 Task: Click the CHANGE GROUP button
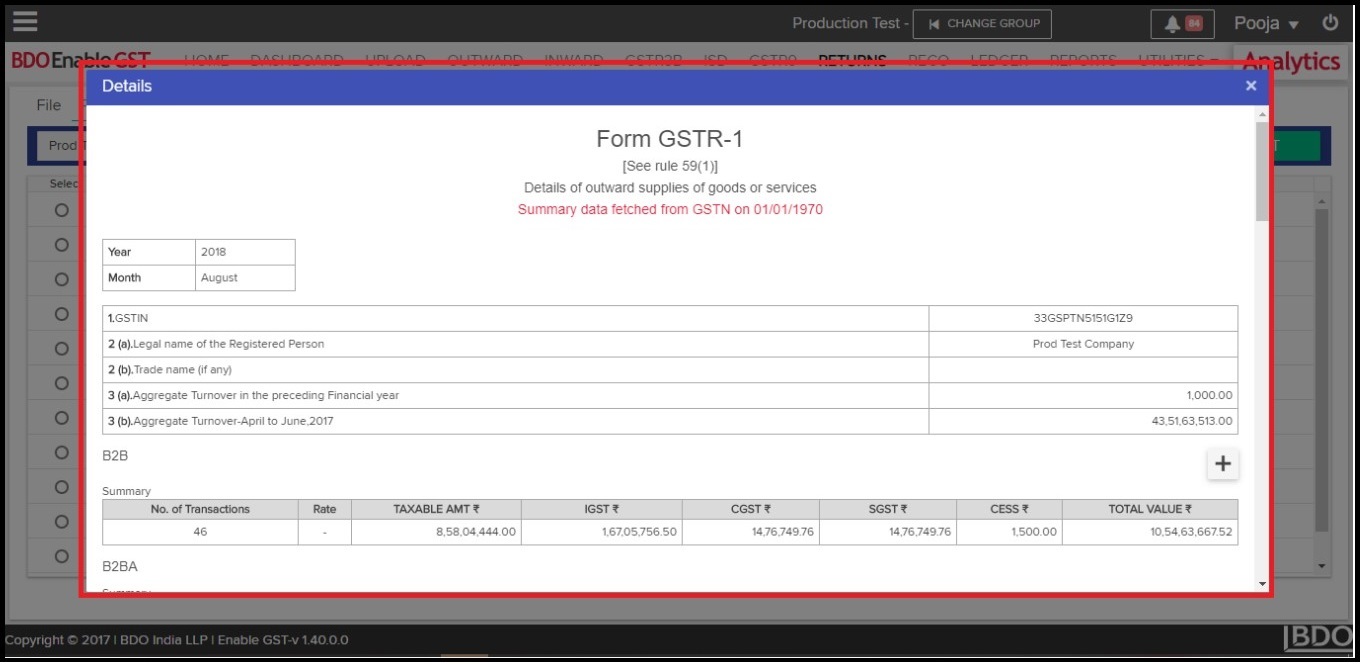pos(982,23)
